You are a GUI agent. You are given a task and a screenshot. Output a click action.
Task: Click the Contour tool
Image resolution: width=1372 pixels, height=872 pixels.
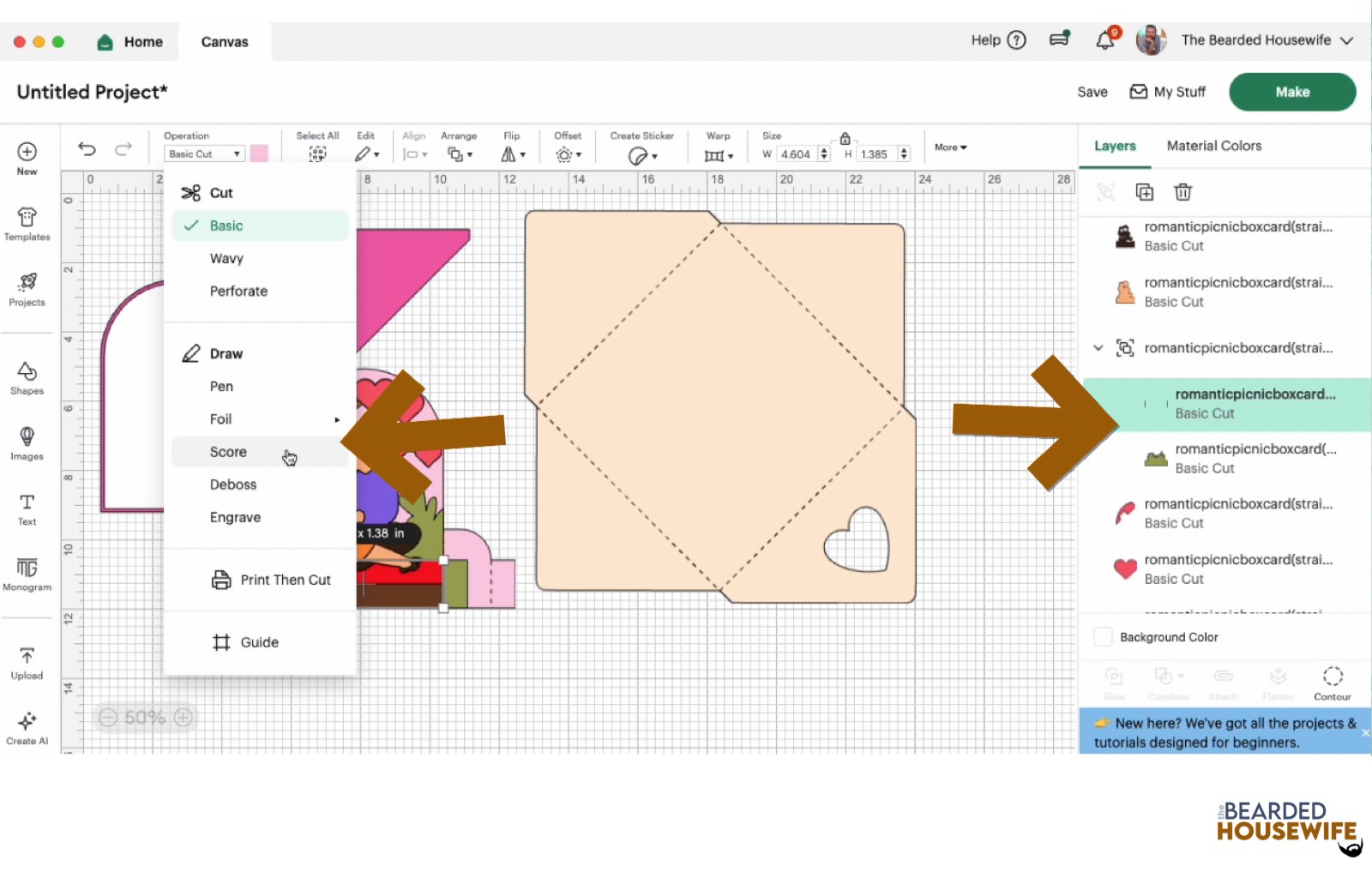[1332, 683]
